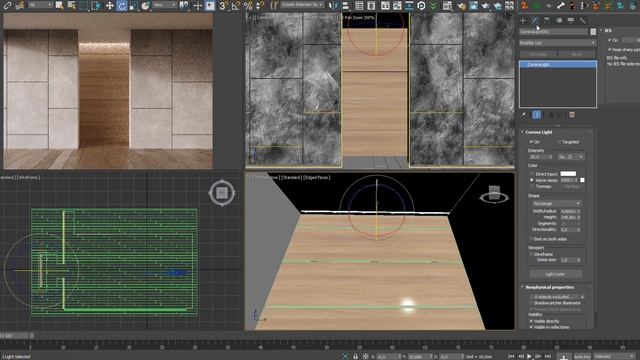Collapse the Corona Light rollout
Viewport: 640px width, 360px height.
point(539,132)
